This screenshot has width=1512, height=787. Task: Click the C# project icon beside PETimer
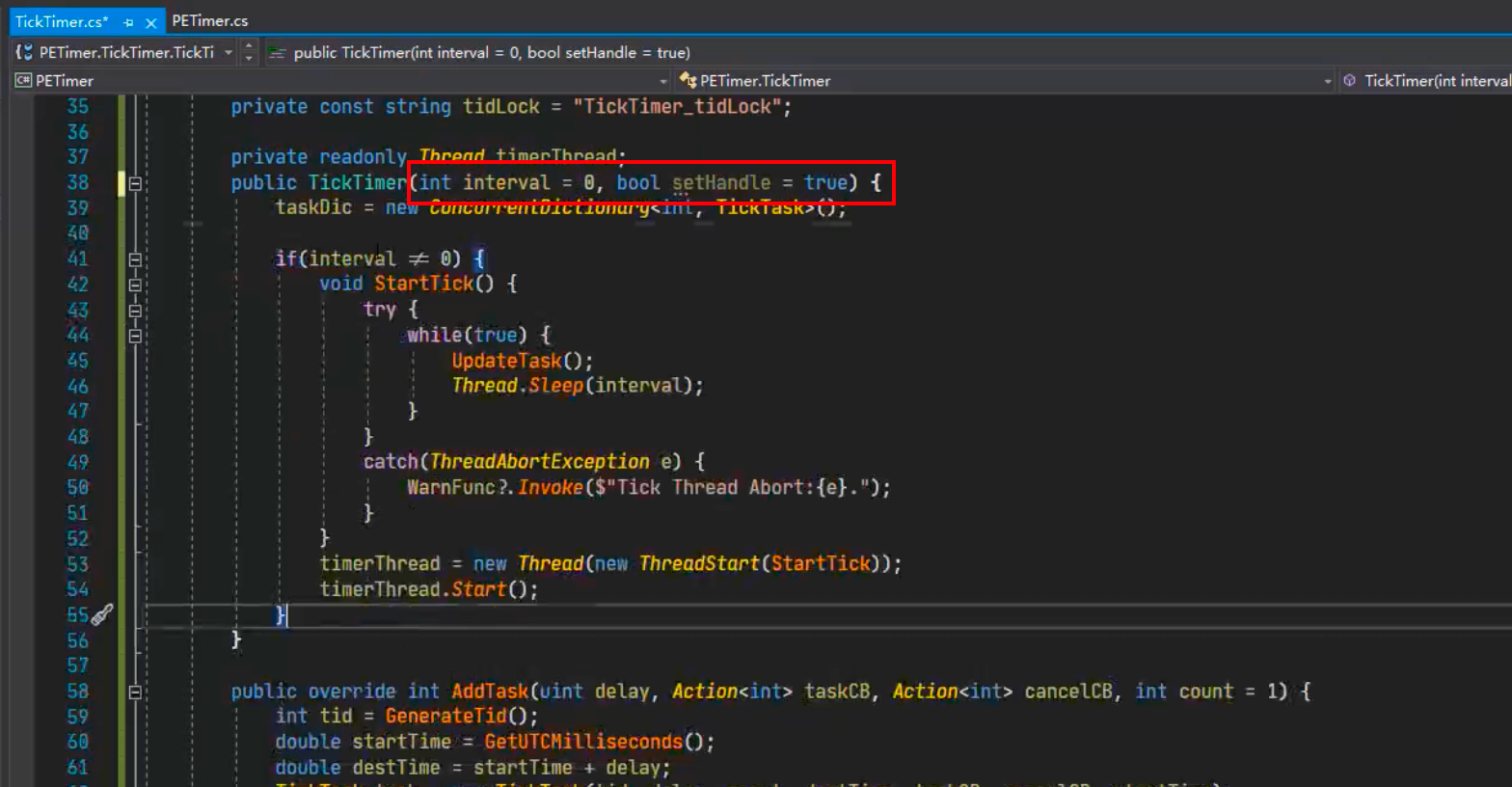click(23, 81)
